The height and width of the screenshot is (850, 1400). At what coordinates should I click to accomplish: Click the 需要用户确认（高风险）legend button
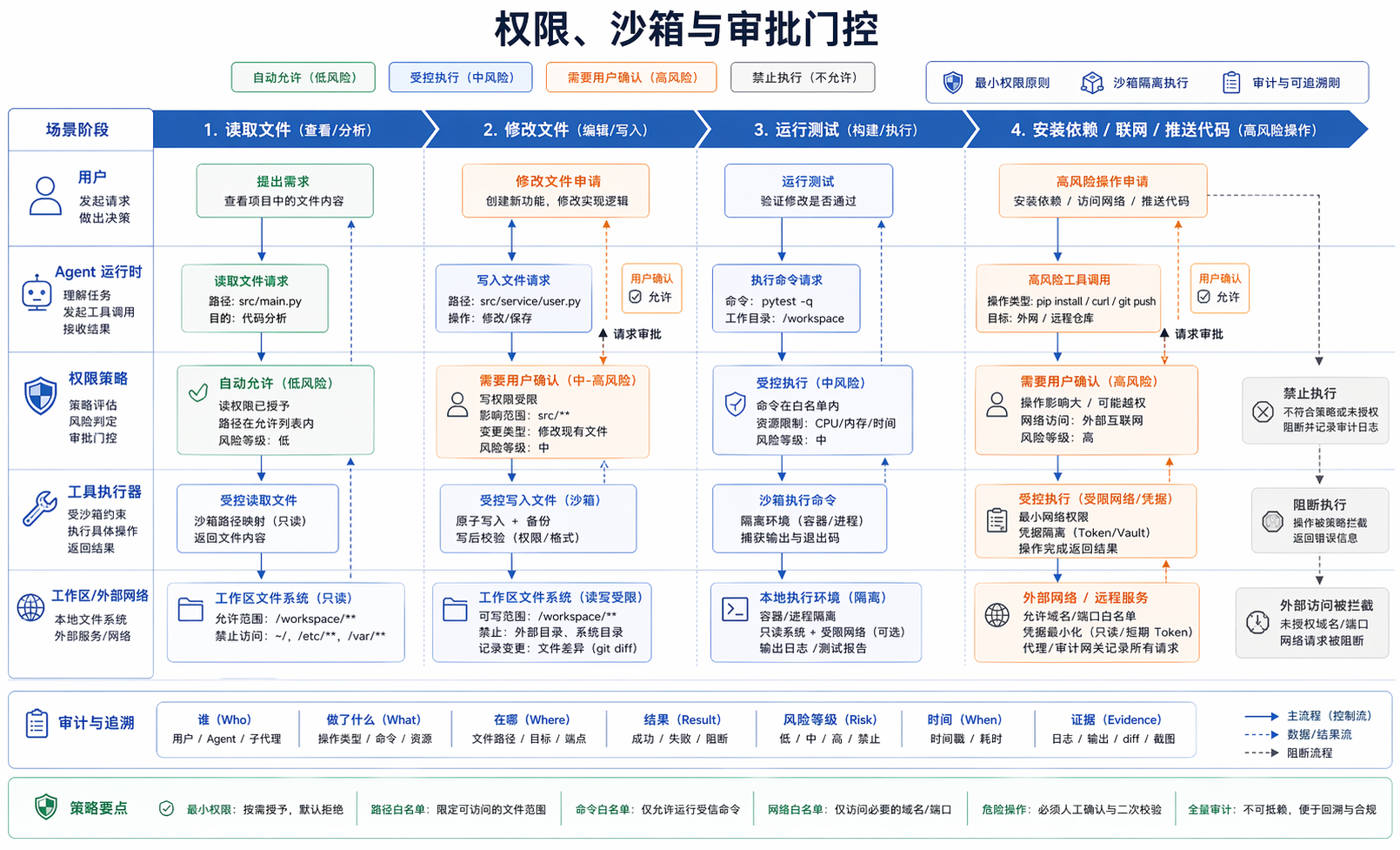click(x=632, y=77)
